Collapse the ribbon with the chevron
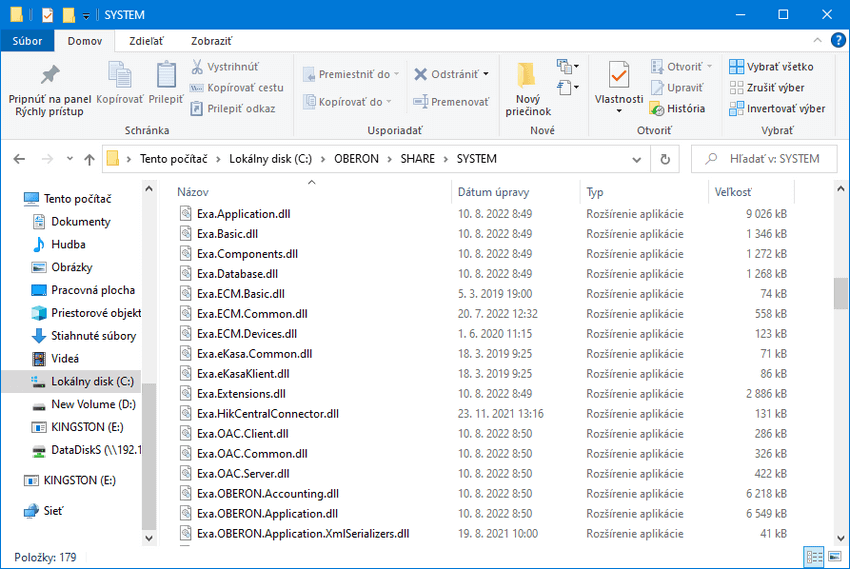The image size is (850, 569). coord(814,41)
